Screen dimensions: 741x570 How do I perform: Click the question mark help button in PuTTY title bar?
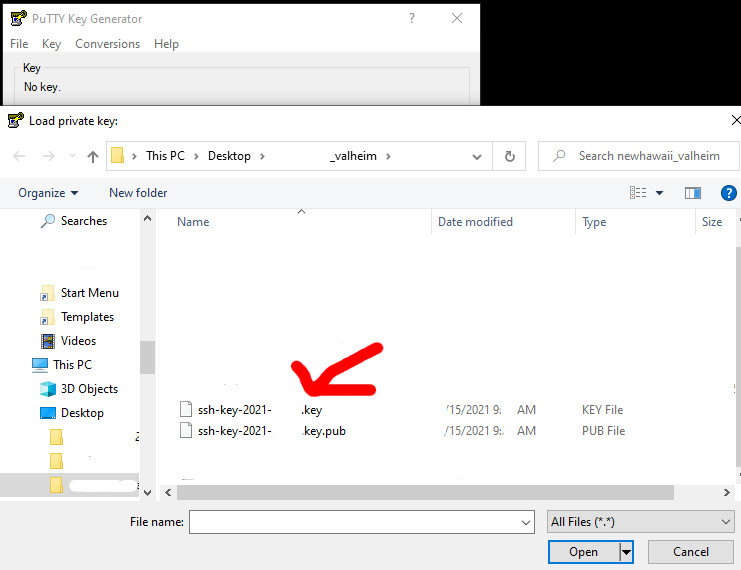(x=412, y=18)
